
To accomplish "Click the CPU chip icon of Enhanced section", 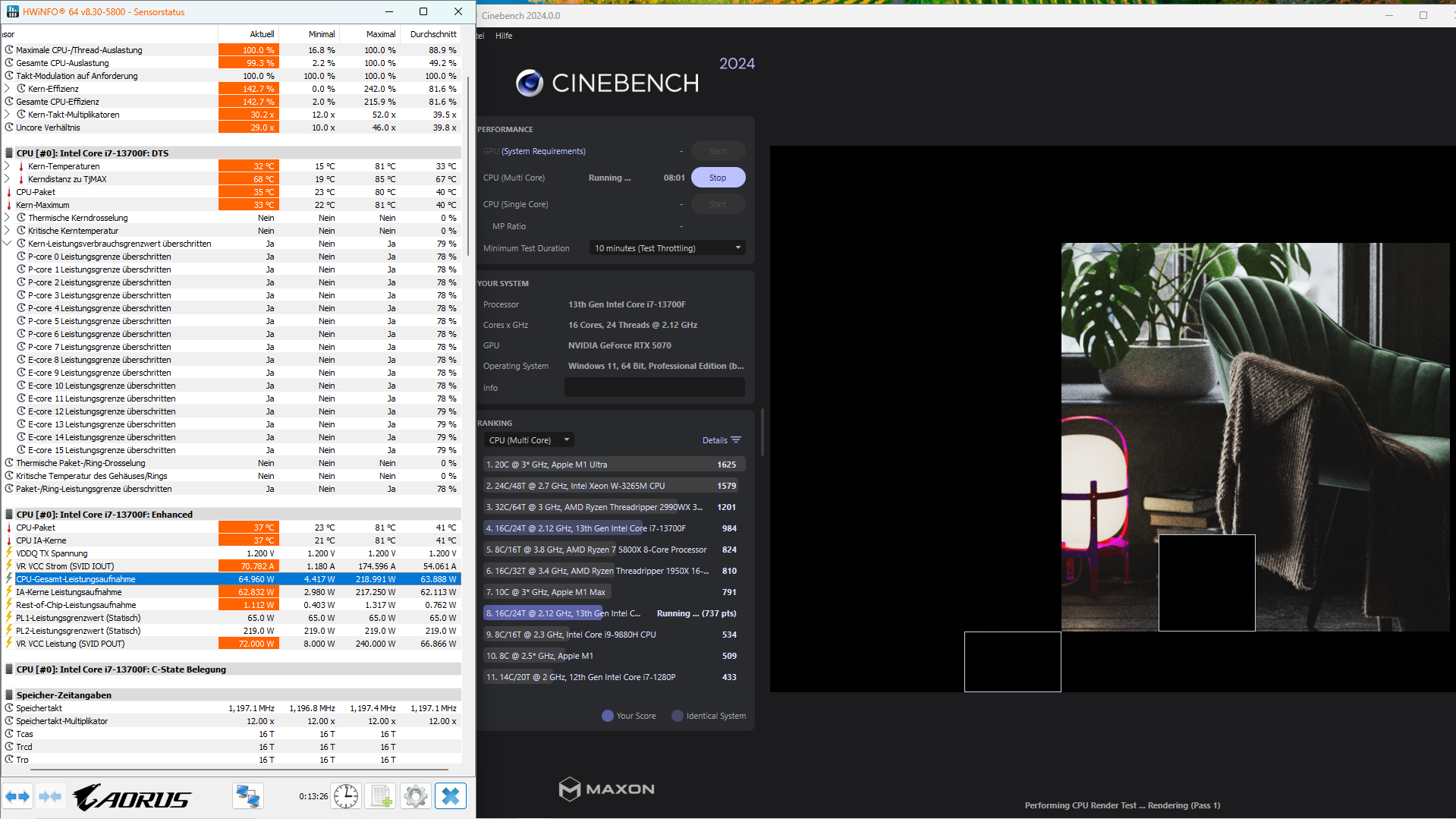I will (x=9, y=515).
